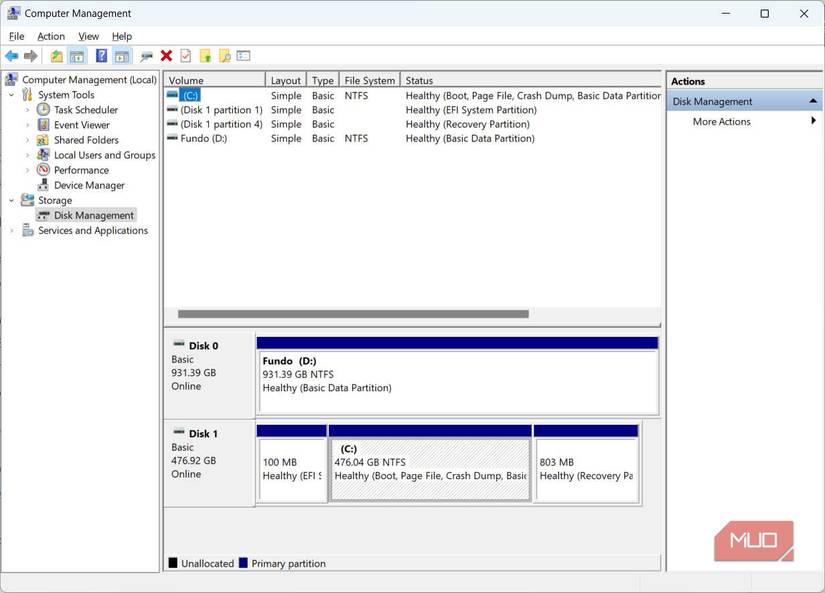Click the clipboard checkmark toolbar icon
This screenshot has width=825, height=593.
coord(185,56)
